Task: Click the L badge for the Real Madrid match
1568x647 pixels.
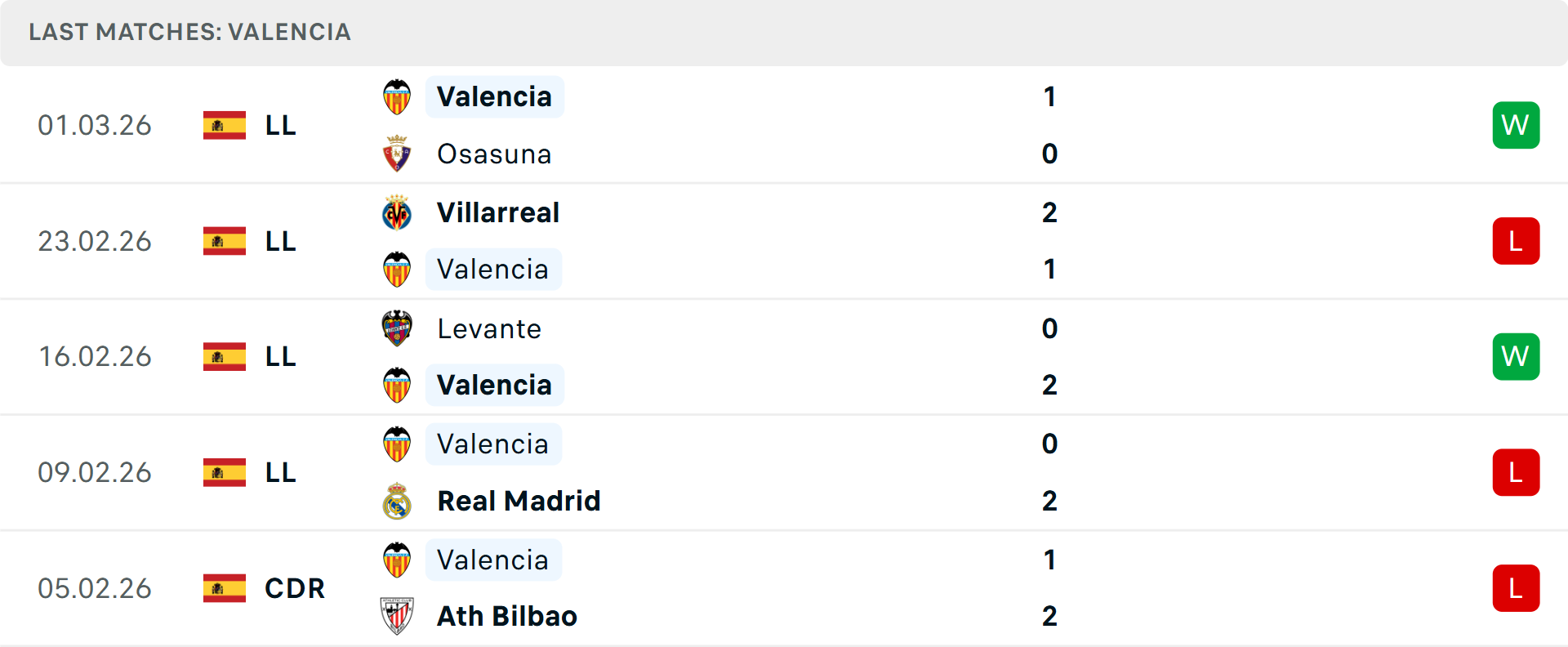Action: coord(1516,472)
